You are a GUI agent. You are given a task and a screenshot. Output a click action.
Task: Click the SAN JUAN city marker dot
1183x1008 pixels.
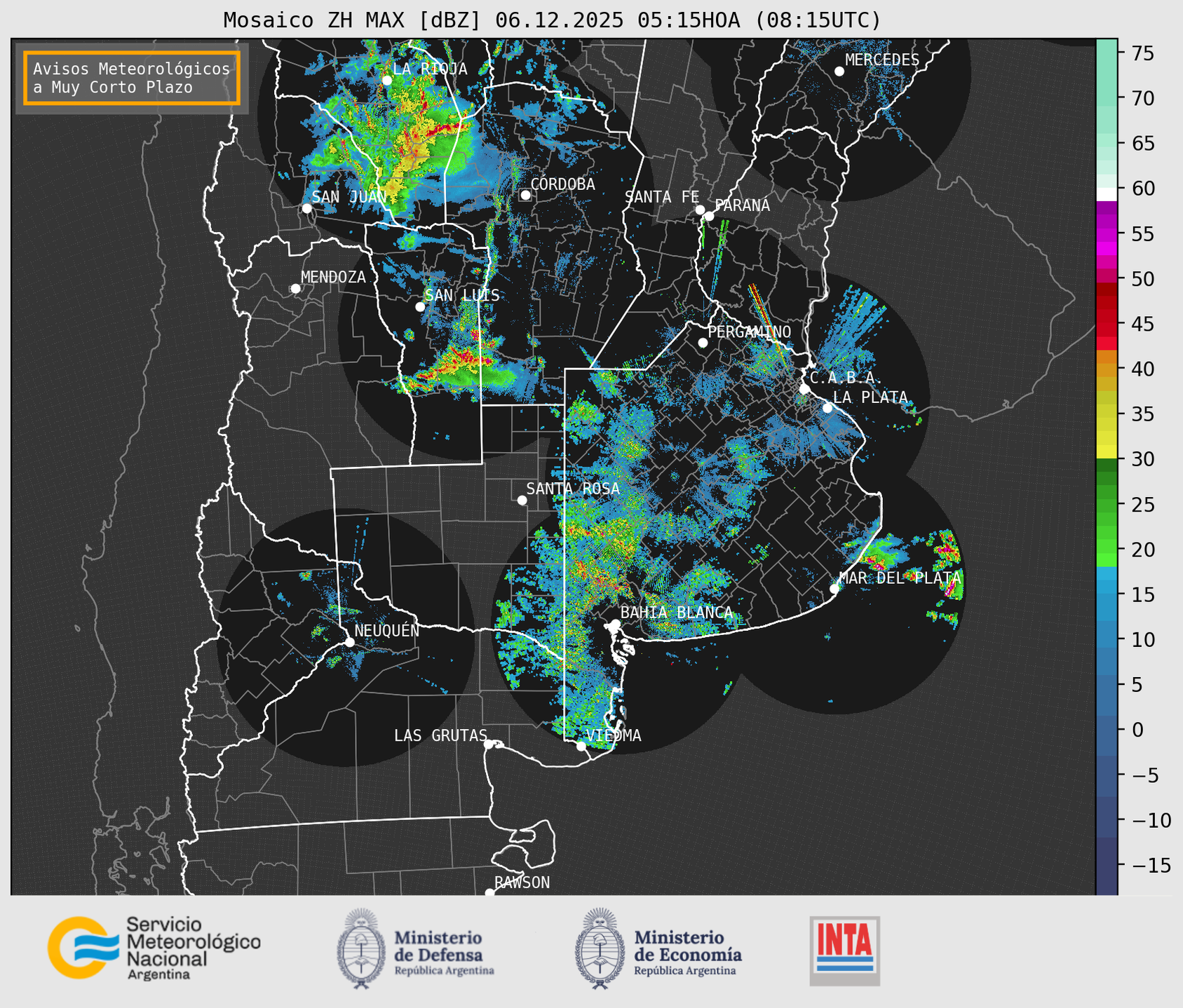(x=306, y=208)
